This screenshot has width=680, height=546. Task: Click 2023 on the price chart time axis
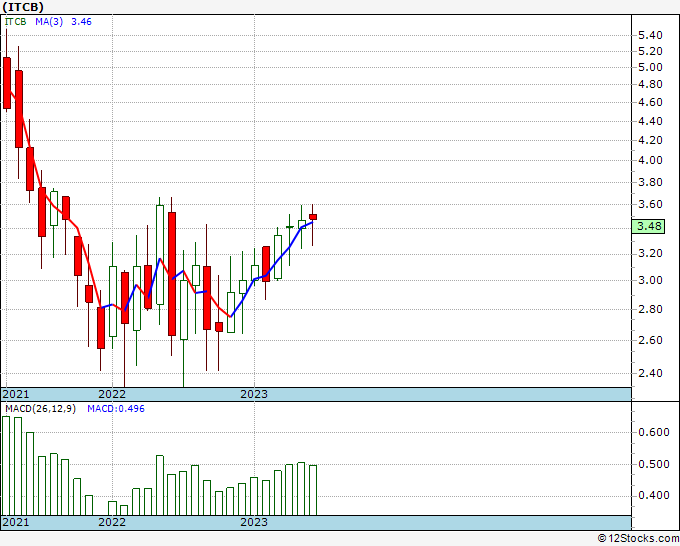[254, 394]
